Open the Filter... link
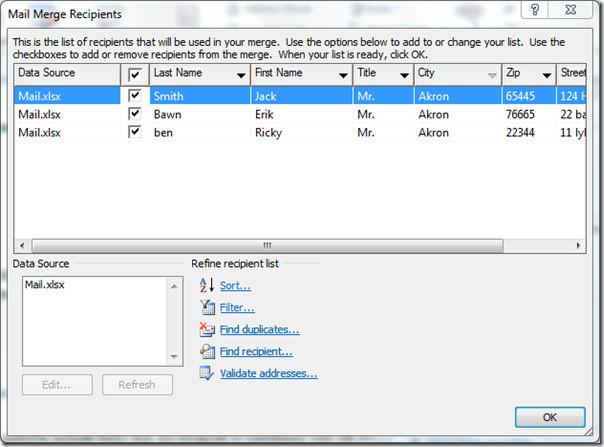 coord(237,308)
